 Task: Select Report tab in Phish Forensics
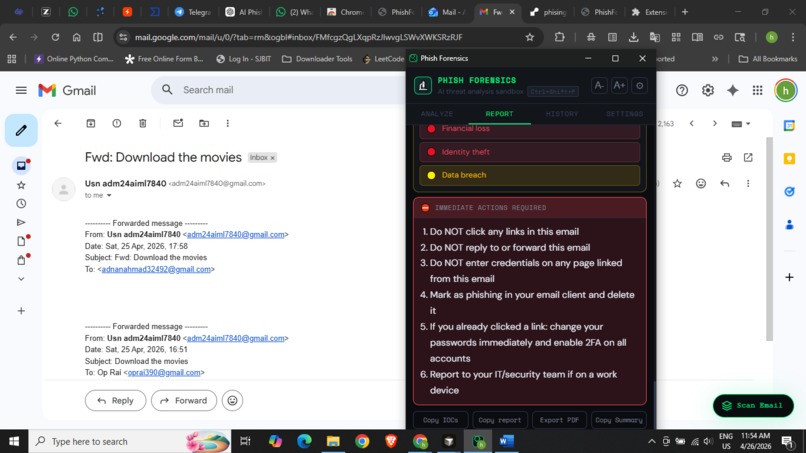(499, 114)
